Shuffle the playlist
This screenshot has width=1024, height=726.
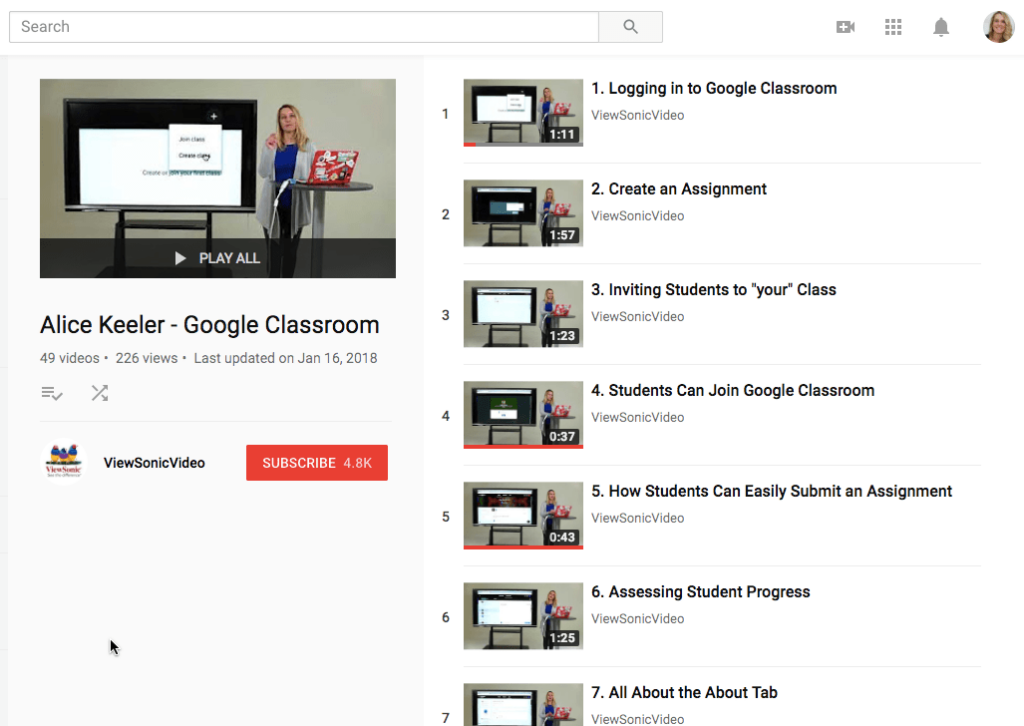point(100,393)
